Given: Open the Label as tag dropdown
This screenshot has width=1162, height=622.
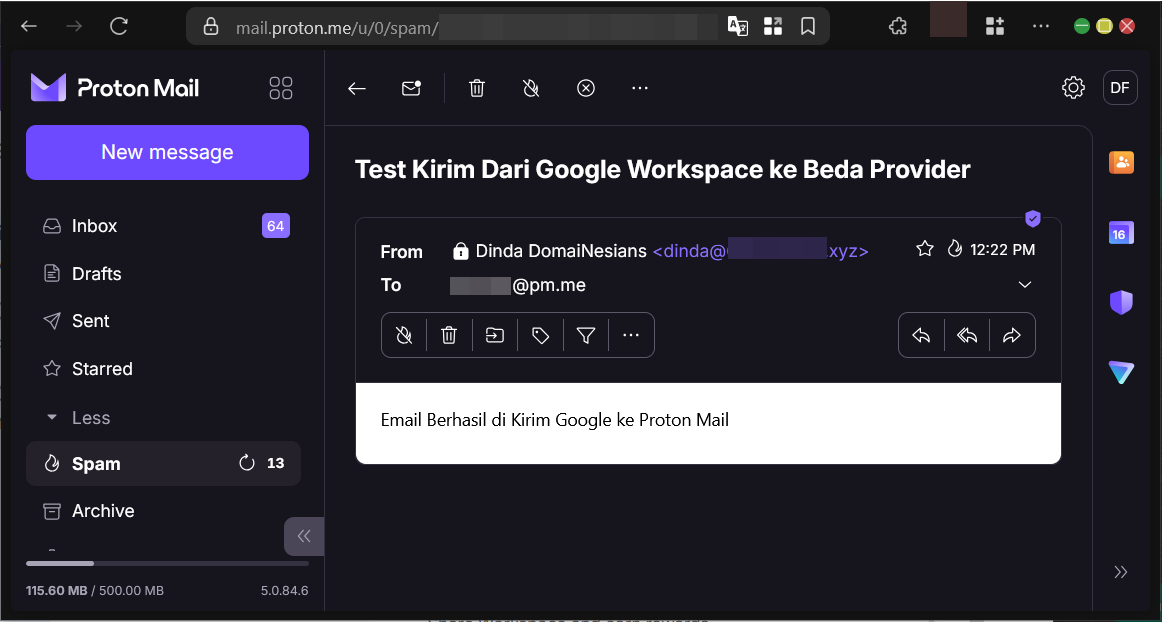Looking at the screenshot, I should point(541,336).
